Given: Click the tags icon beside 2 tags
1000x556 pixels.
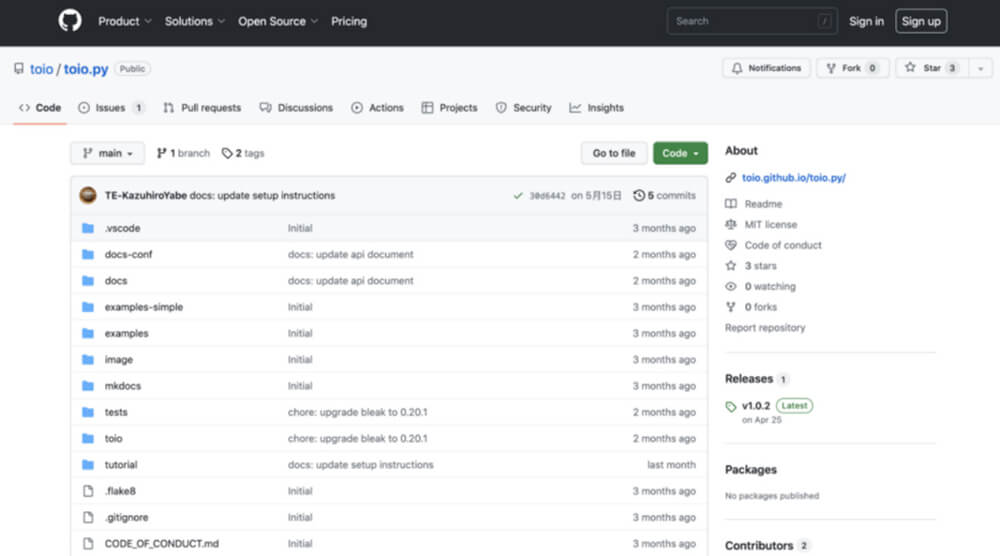Looking at the screenshot, I should (227, 153).
